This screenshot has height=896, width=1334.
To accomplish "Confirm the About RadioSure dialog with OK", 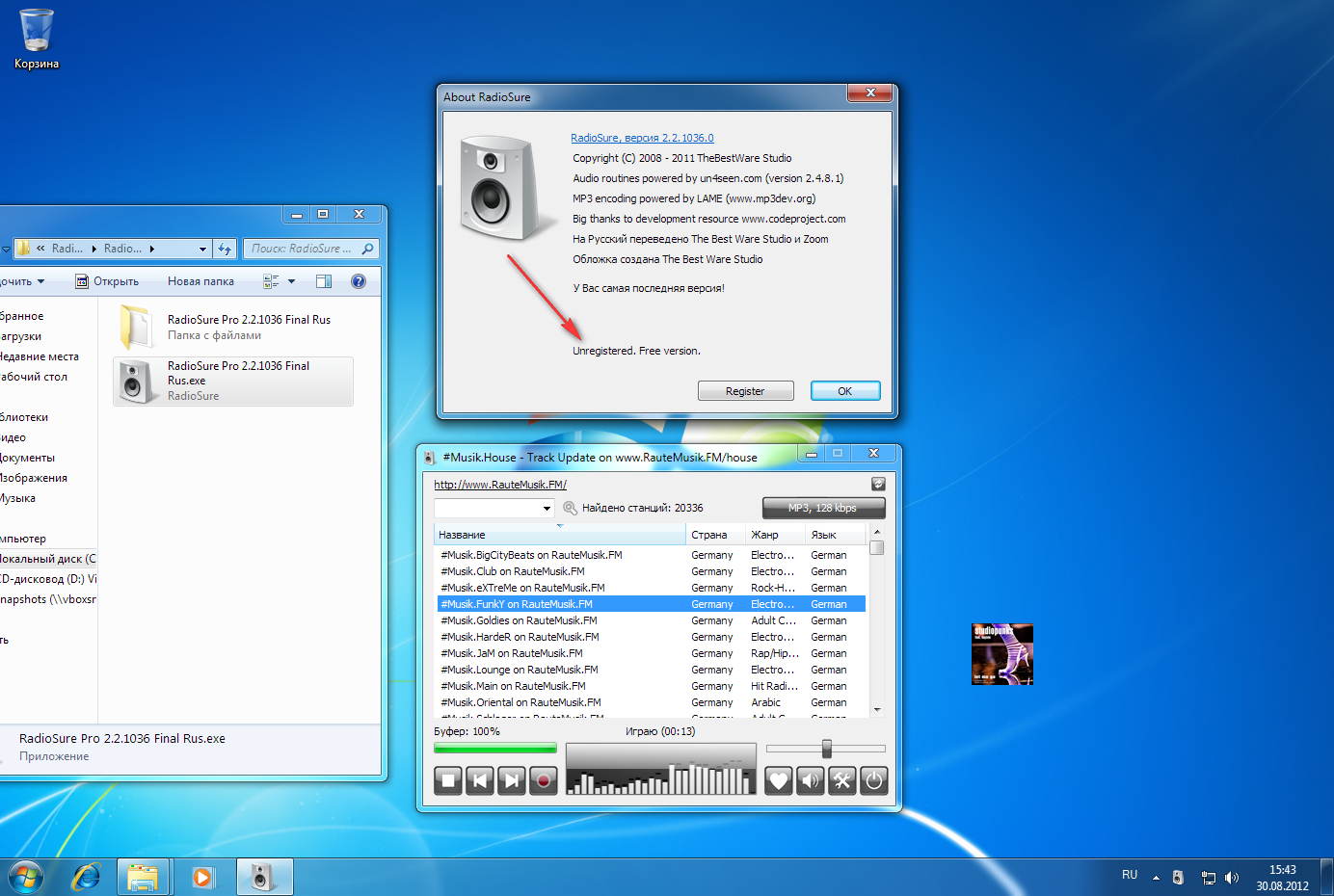I will [845, 391].
